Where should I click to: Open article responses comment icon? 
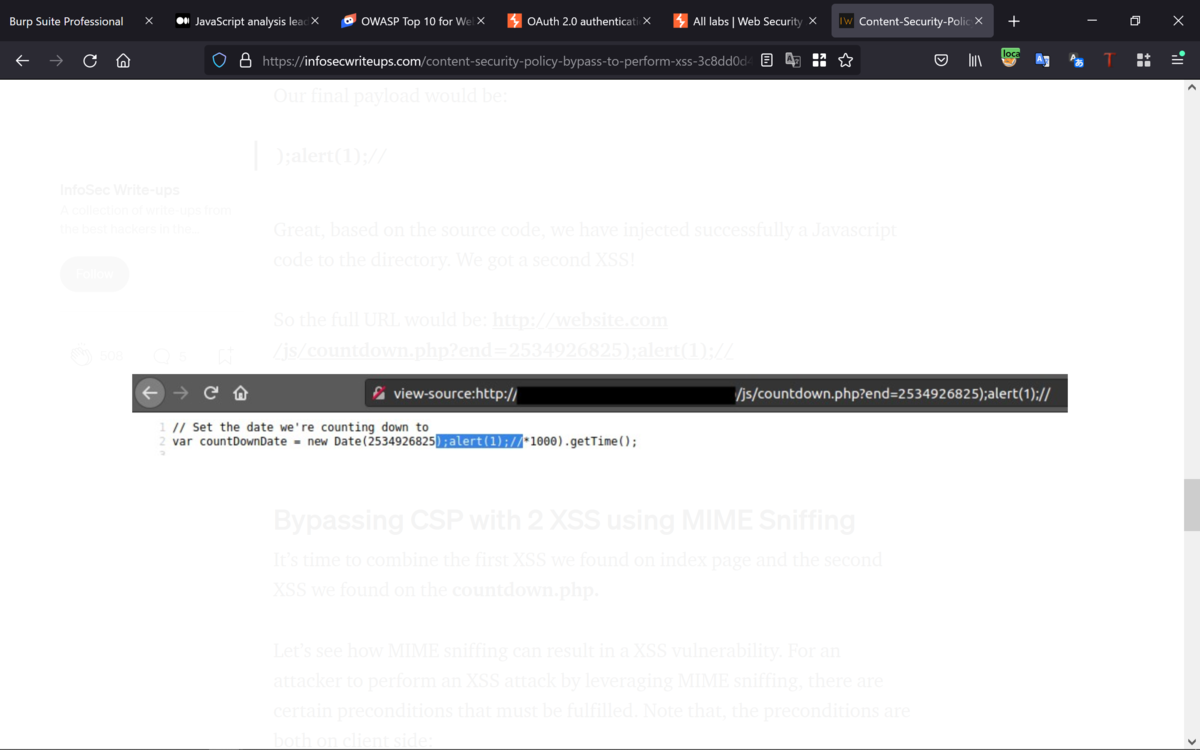(x=162, y=355)
